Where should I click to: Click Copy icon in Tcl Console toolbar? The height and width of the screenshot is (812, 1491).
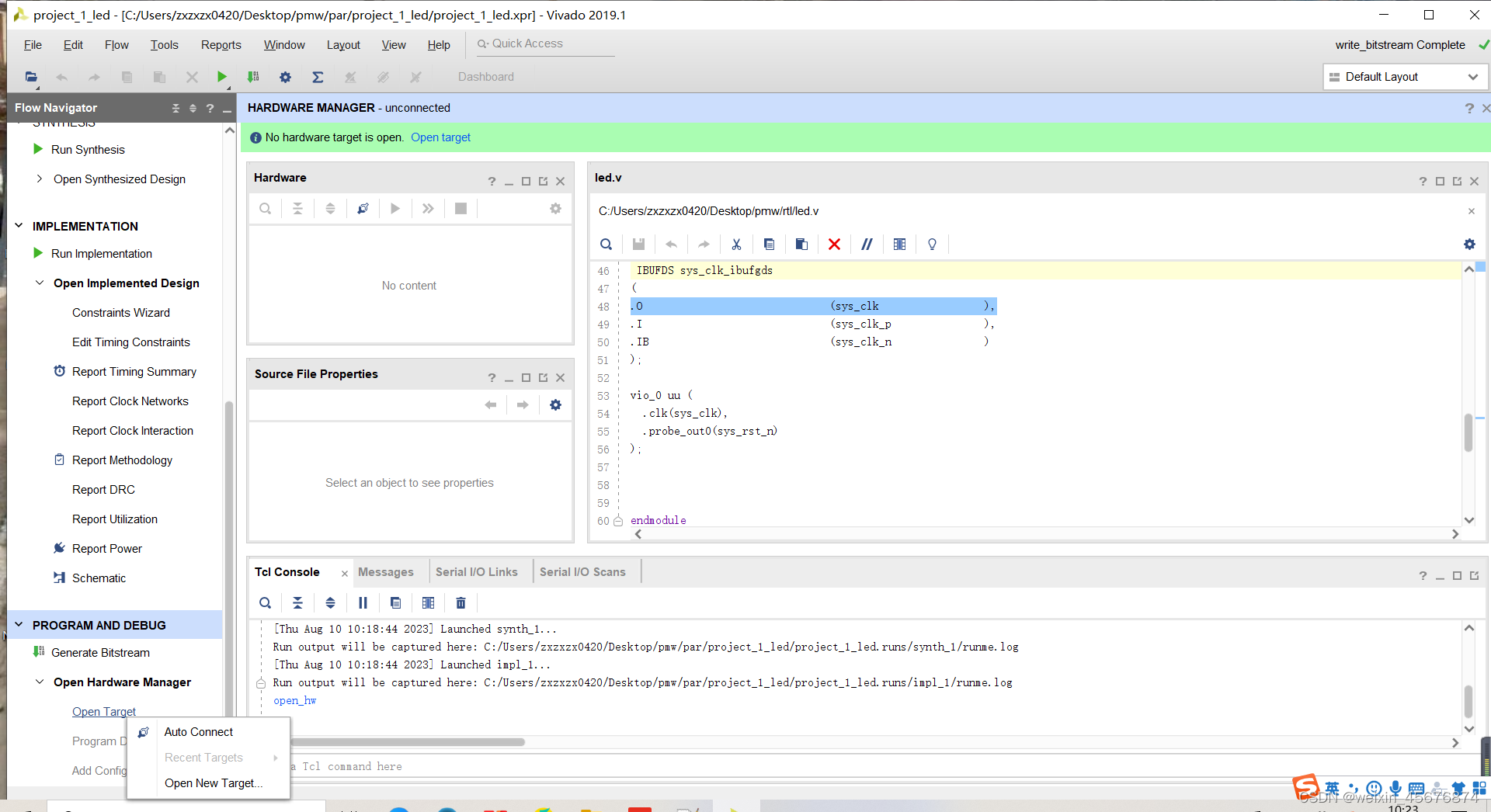(x=395, y=603)
